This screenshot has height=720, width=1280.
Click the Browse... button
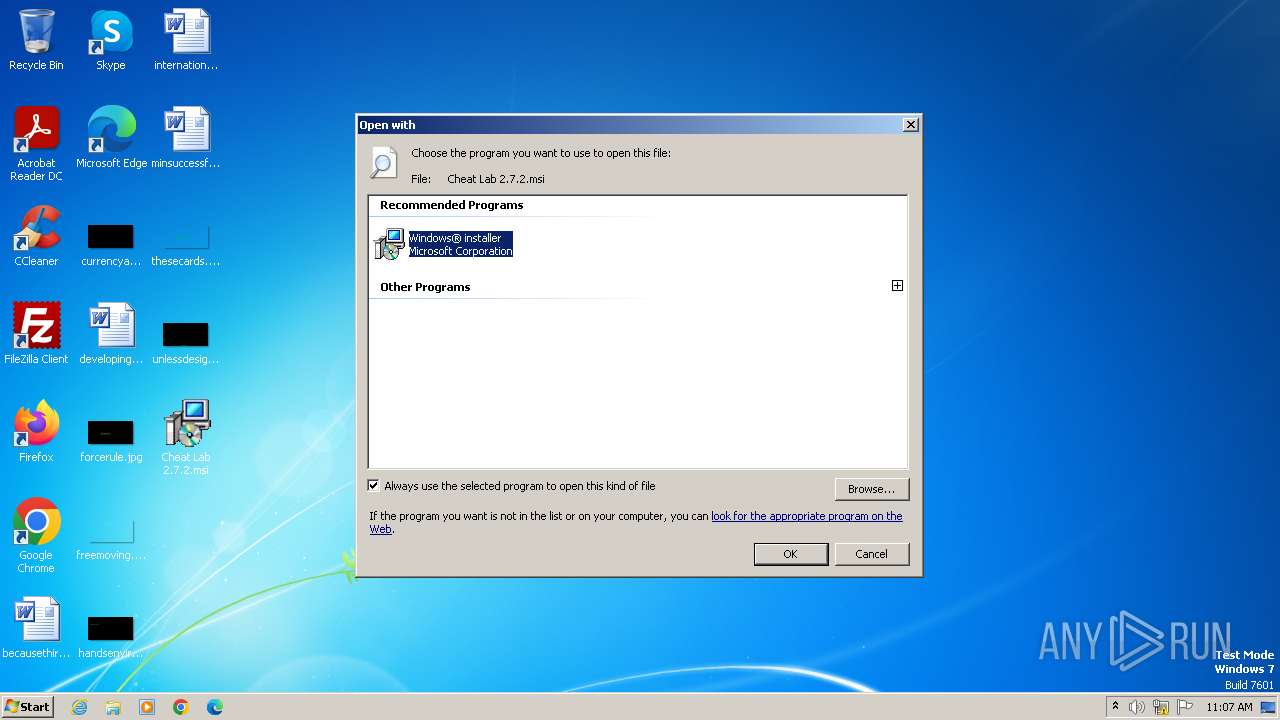tap(871, 489)
